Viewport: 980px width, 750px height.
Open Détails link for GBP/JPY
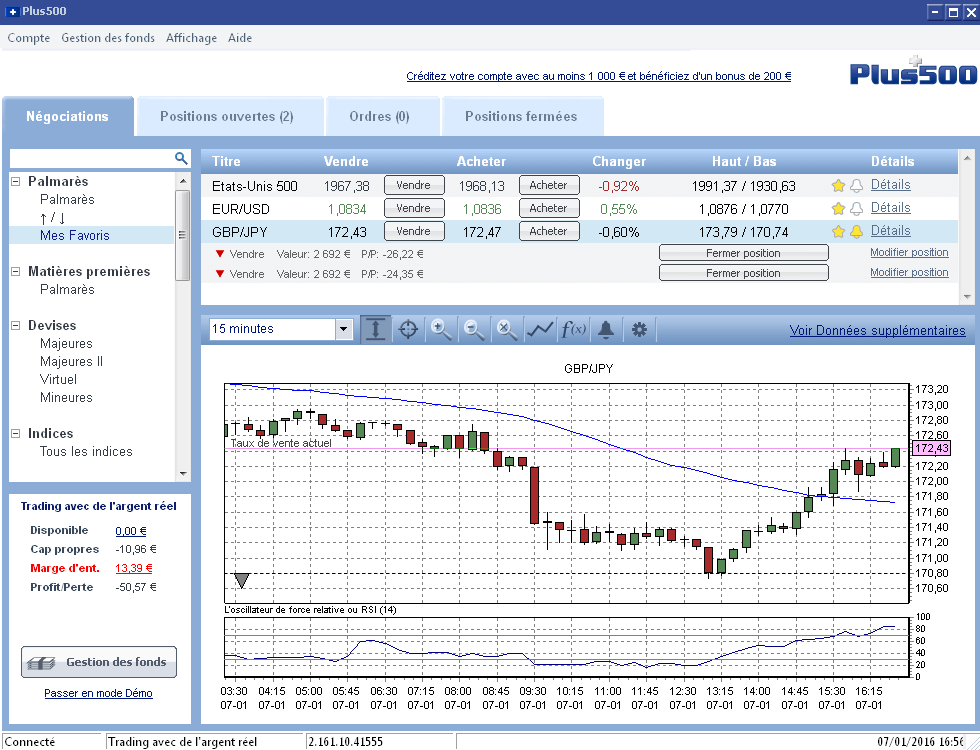[x=891, y=231]
